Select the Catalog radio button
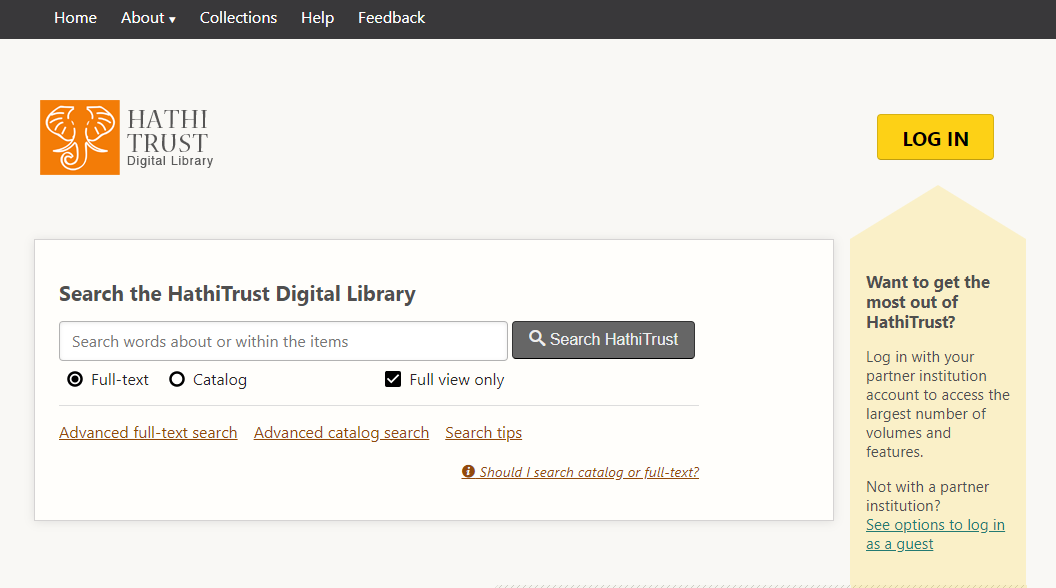1056x588 pixels. point(177,379)
